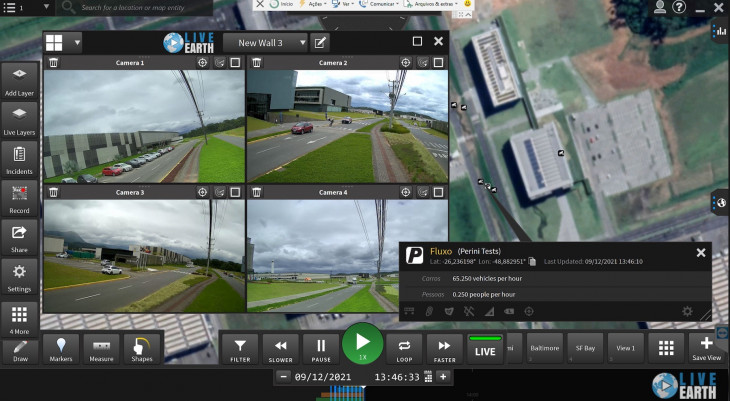730x401 pixels.
Task: Expand the New Wall 3 dropdown
Action: point(265,43)
